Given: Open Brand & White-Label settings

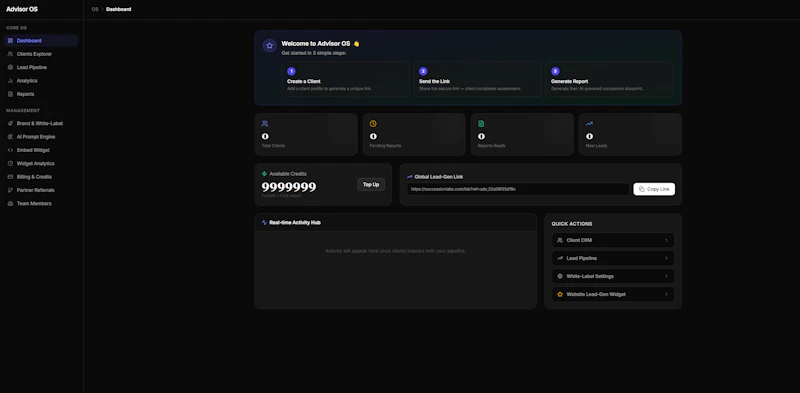Looking at the screenshot, I should [x=41, y=124].
